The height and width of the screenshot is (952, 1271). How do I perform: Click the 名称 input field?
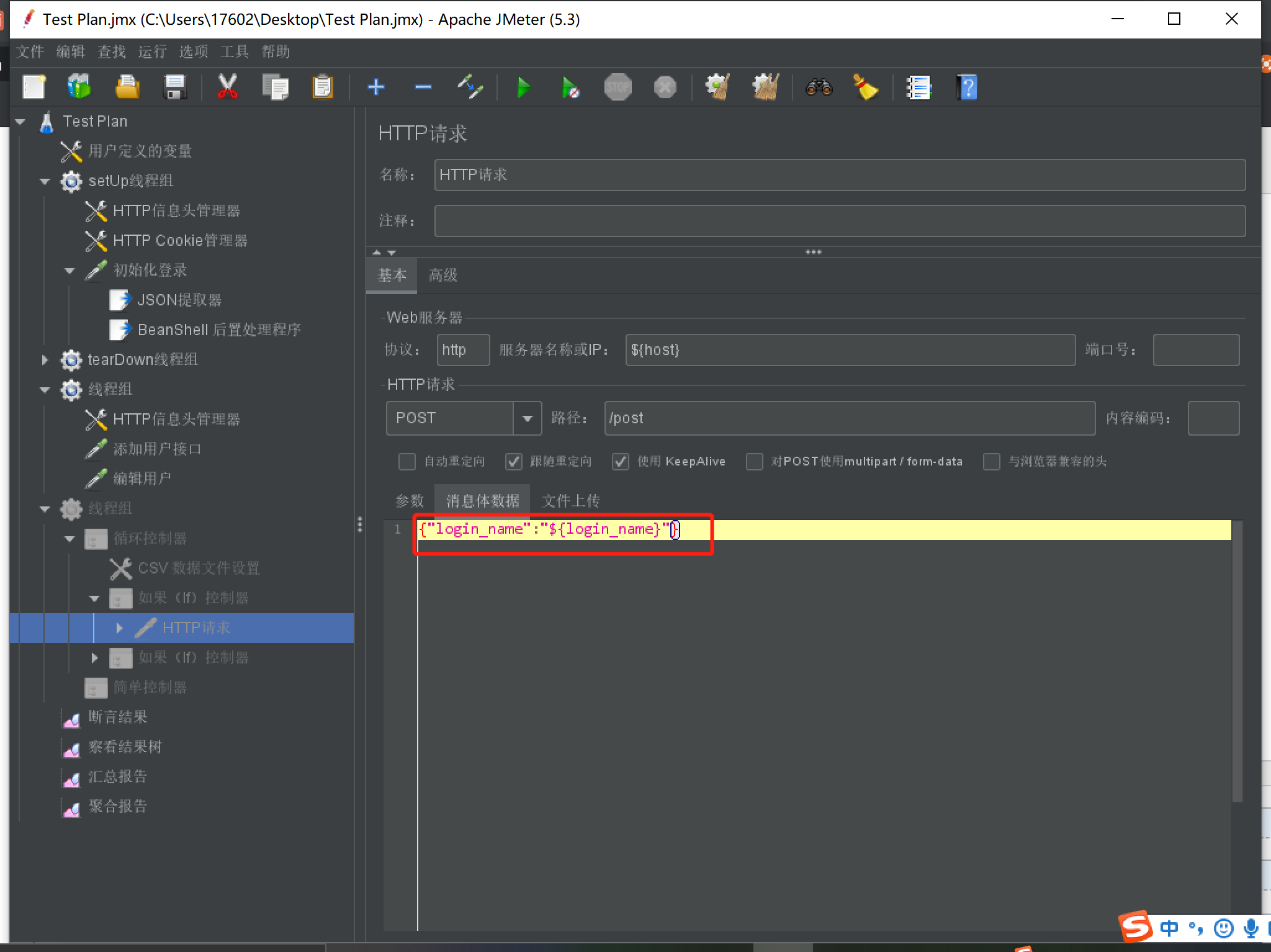click(840, 175)
